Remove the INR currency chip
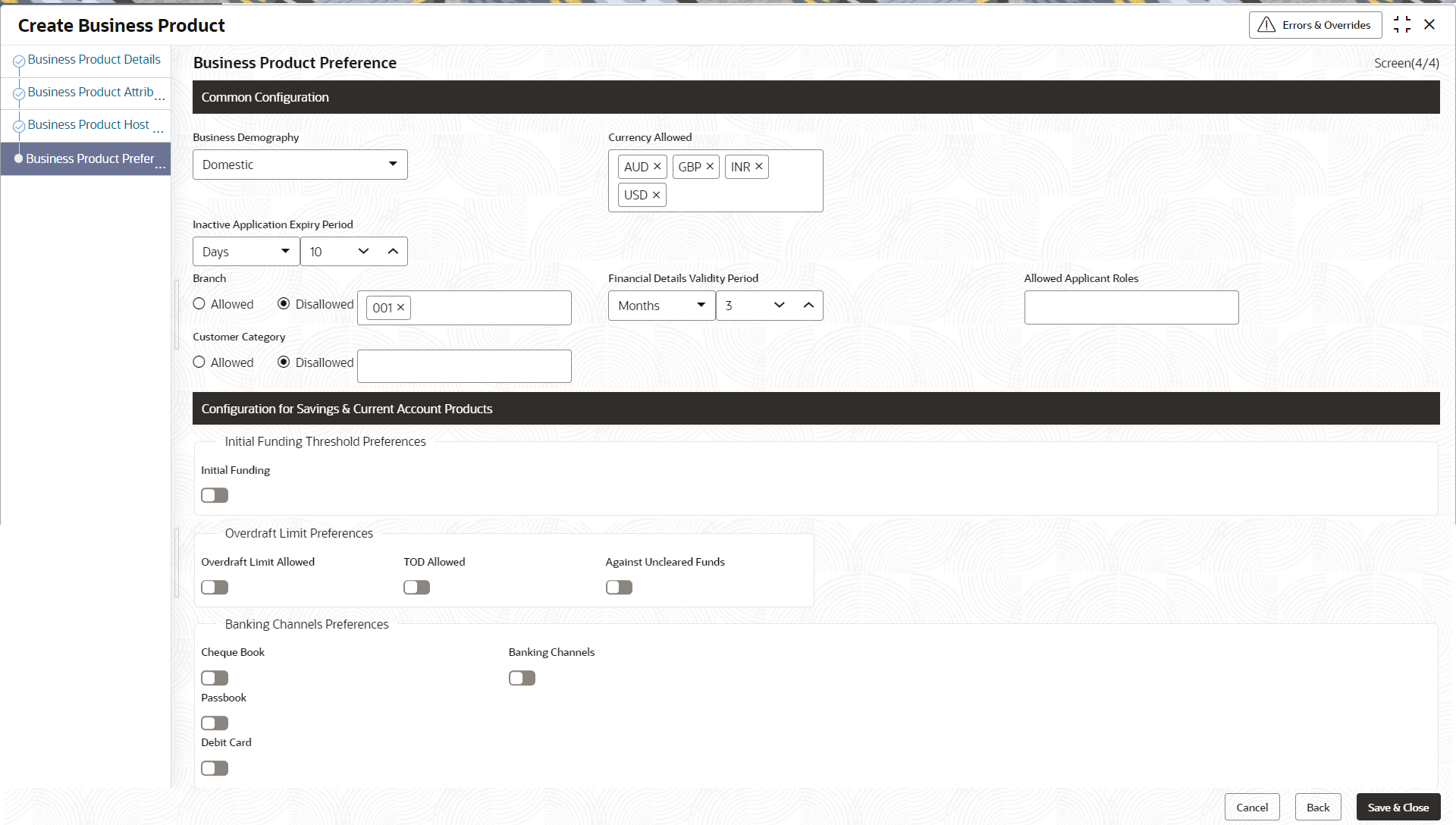The height and width of the screenshot is (825, 1456). (x=758, y=167)
